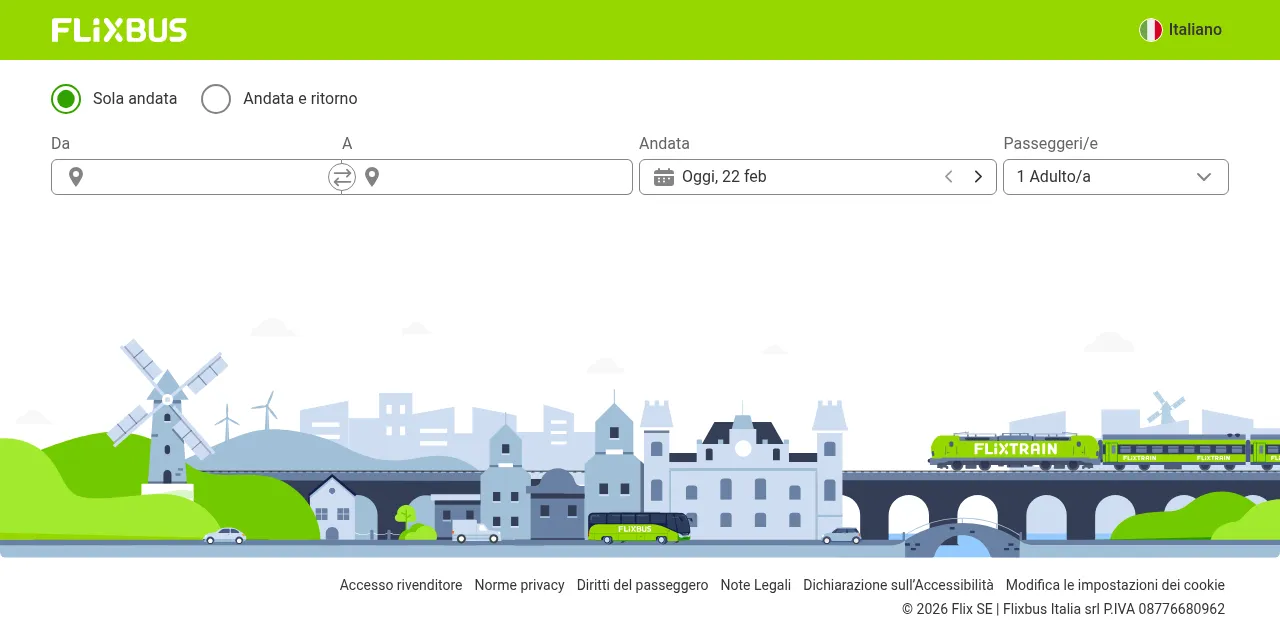This screenshot has height=633, width=1280.
Task: Open the Italiano language selector
Action: point(1181,30)
